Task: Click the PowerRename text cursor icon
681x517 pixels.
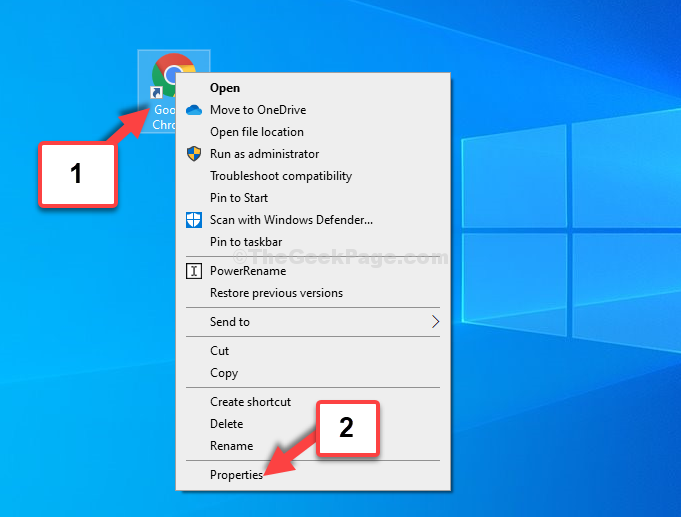Action: (x=194, y=271)
